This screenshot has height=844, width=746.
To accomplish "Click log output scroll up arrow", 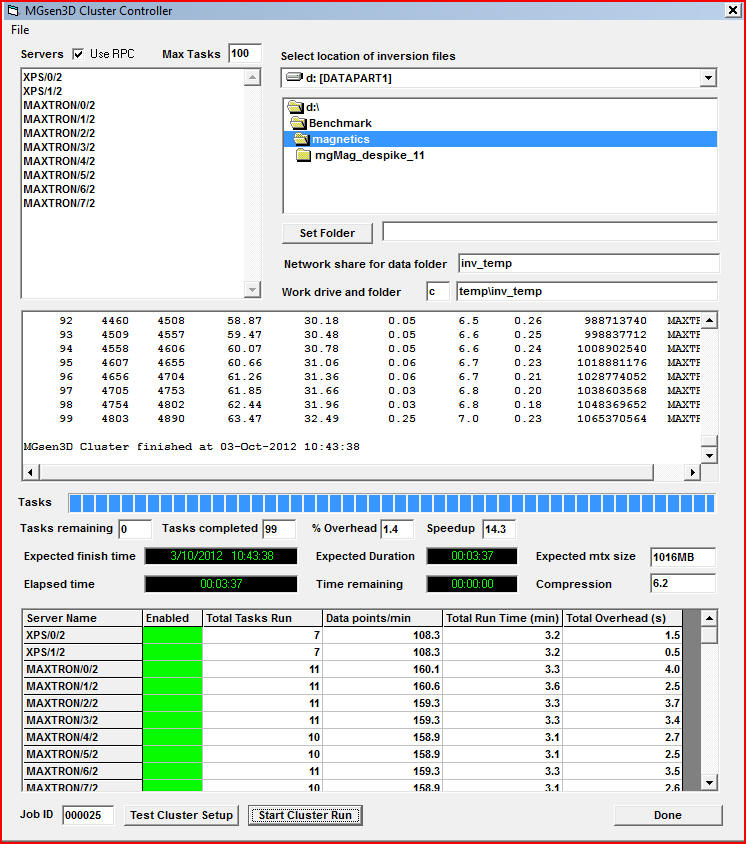I will coord(709,321).
